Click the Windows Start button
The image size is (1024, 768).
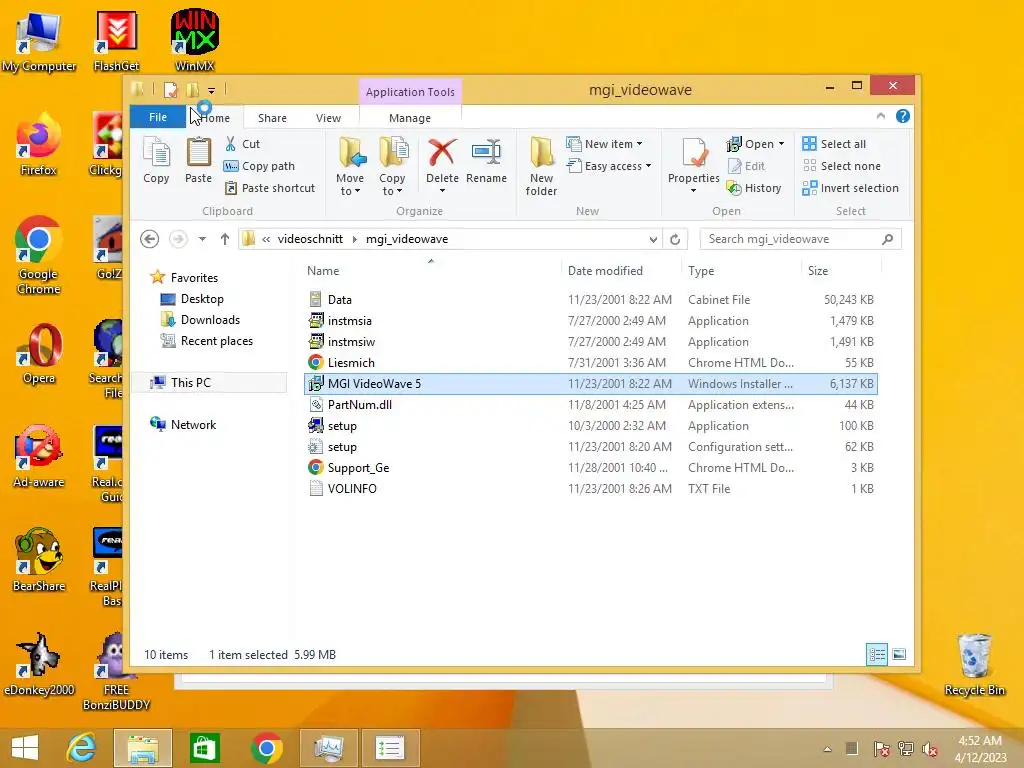click(25, 748)
